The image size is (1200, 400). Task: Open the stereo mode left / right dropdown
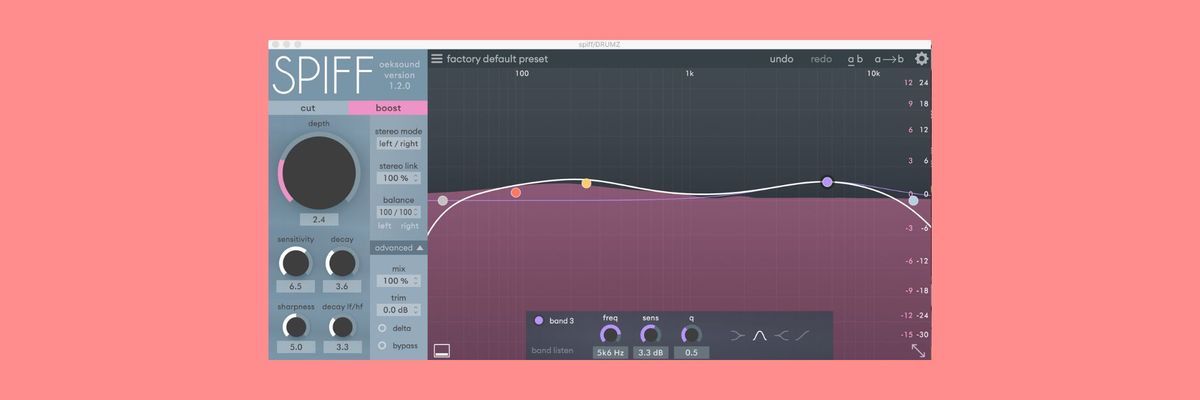[x=399, y=144]
